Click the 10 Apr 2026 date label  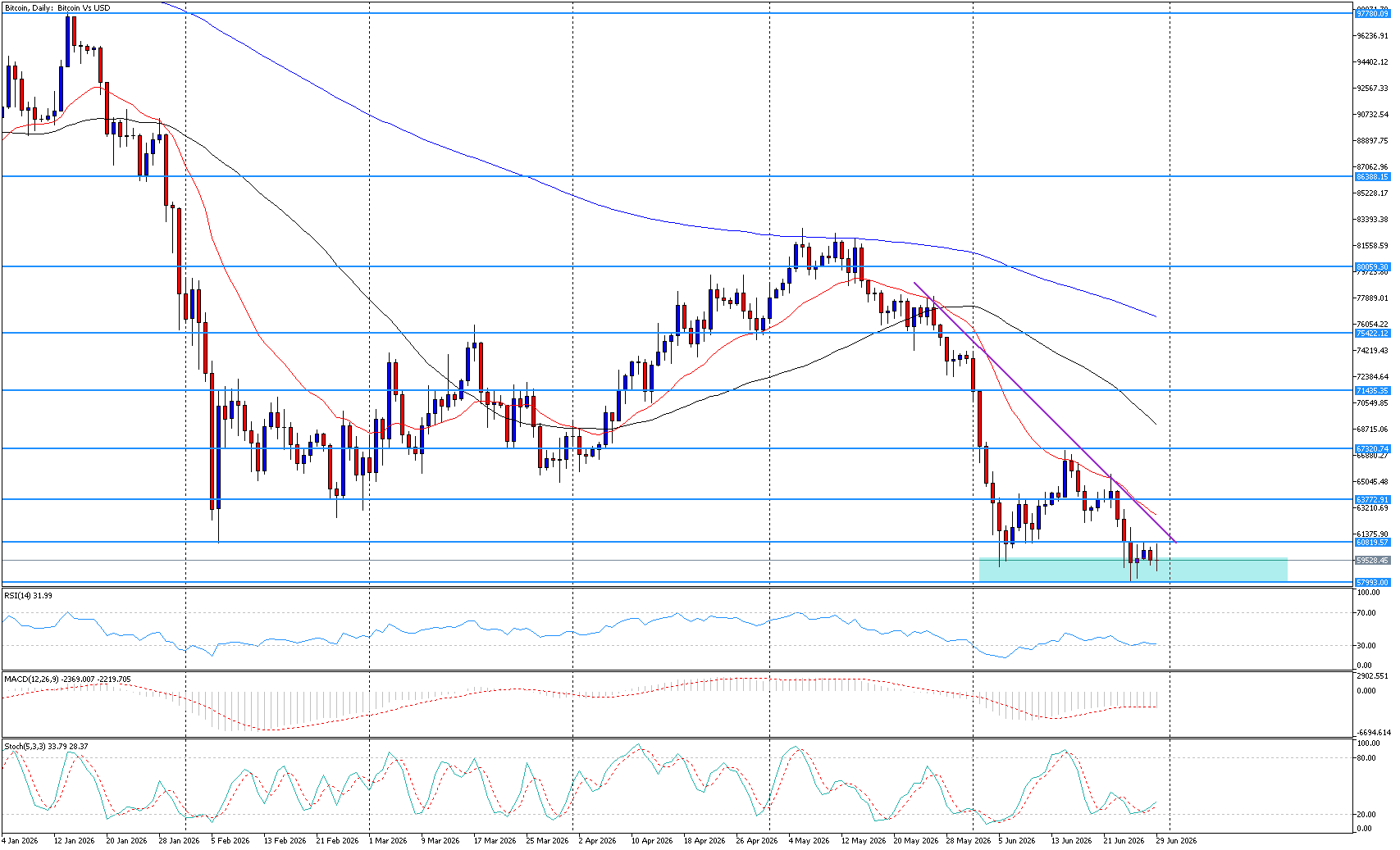pos(651,841)
